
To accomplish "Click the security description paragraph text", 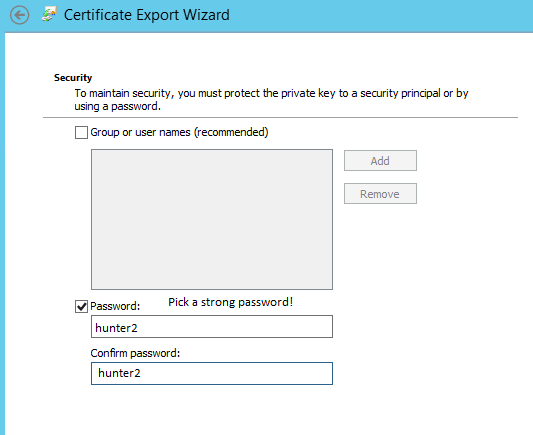I will (x=271, y=100).
